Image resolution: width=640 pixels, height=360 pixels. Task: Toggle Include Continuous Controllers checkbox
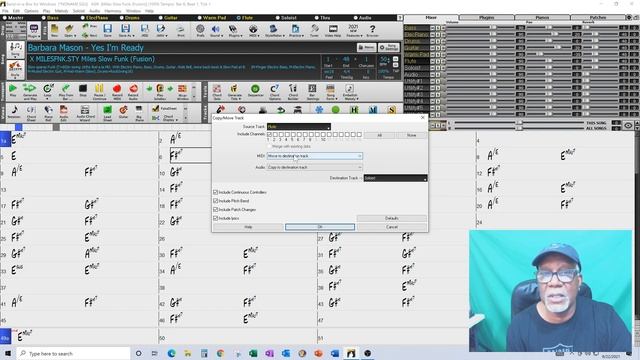[216, 192]
